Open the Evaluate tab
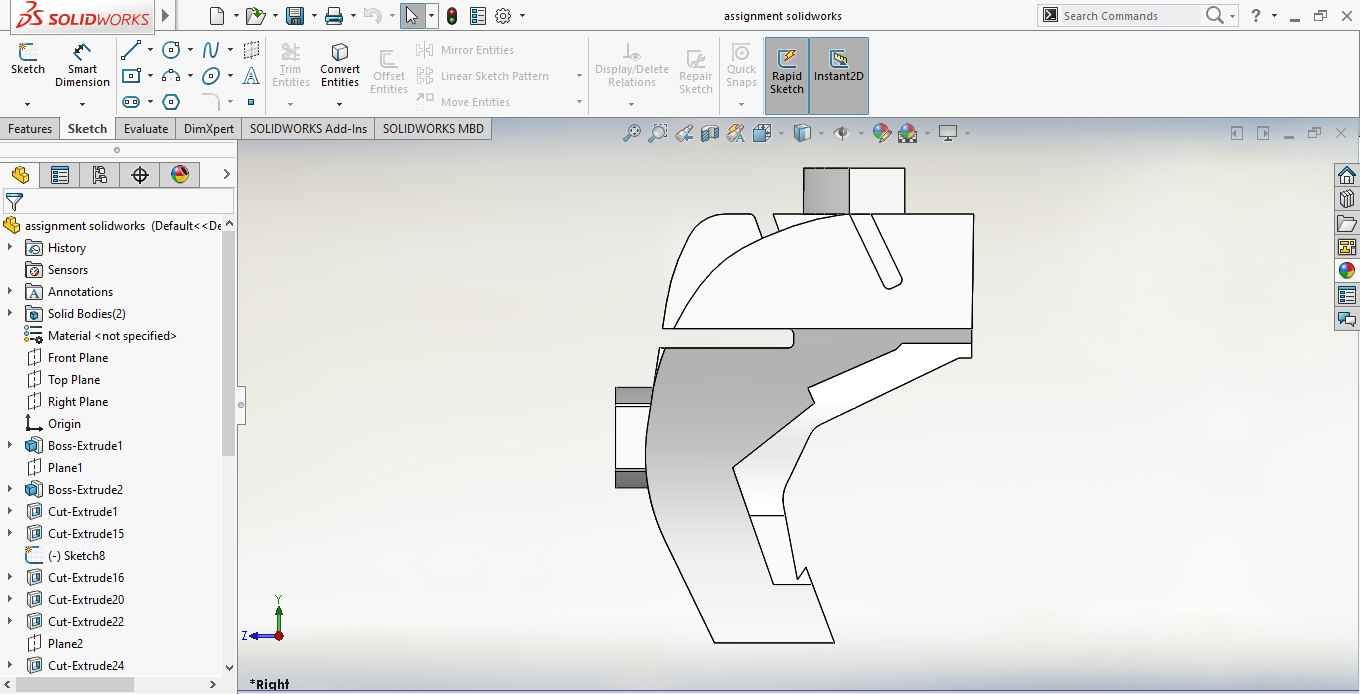Viewport: 1360px width, 694px height. [146, 129]
